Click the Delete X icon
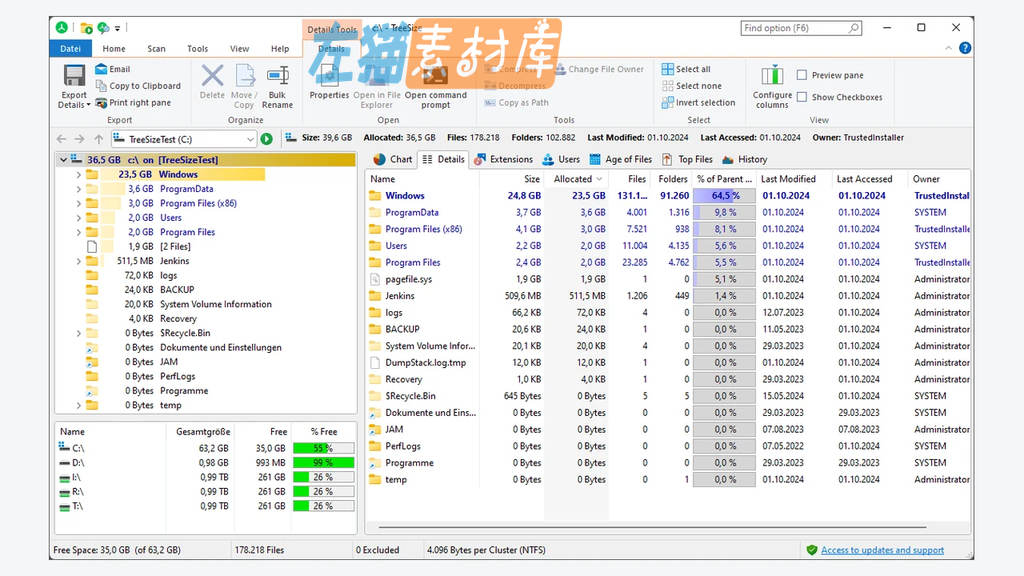 212,76
